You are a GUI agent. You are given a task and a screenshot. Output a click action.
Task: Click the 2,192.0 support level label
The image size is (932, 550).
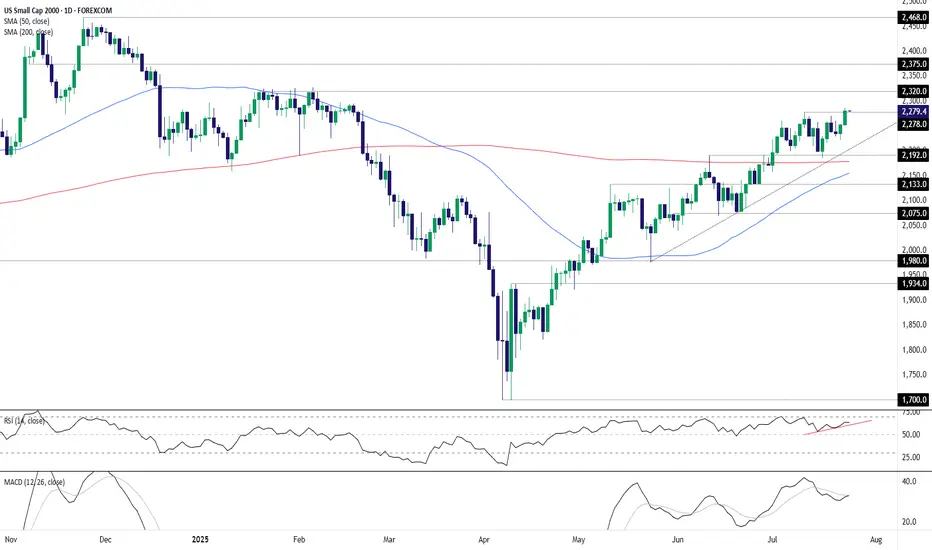click(914, 155)
